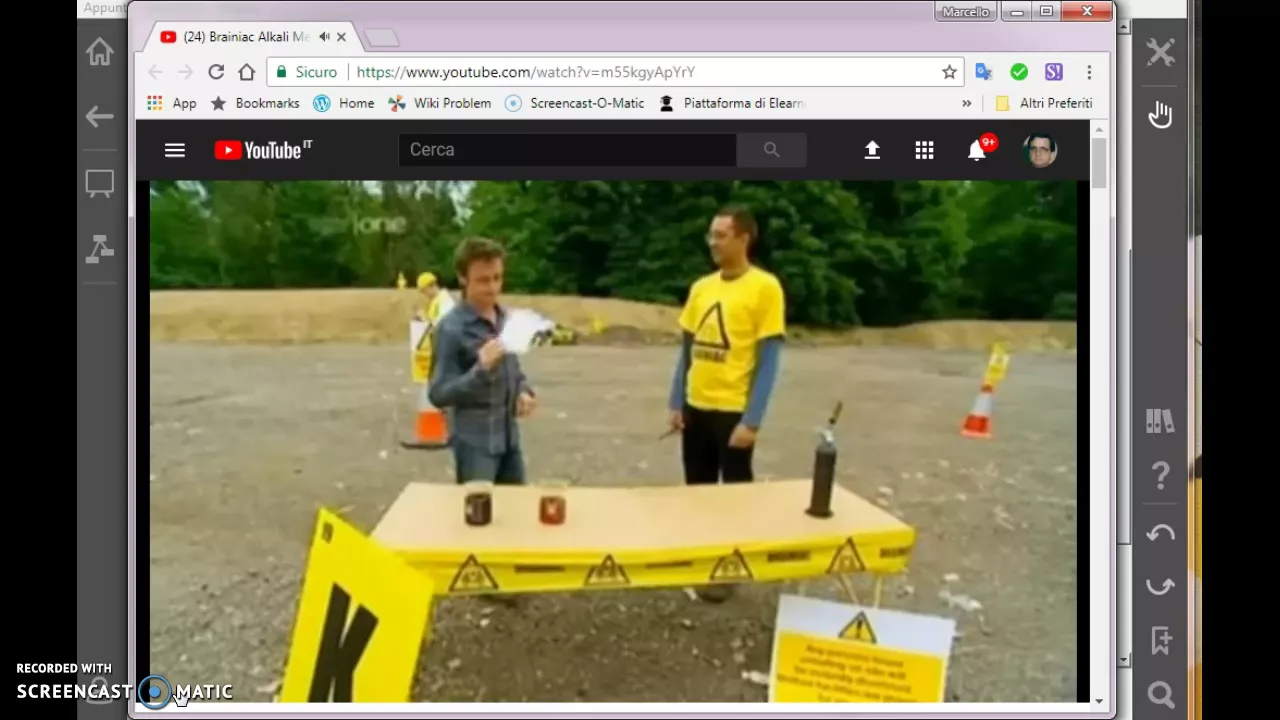Open the crossed tools icon in right sidebar
The height and width of the screenshot is (720, 1280).
(1160, 52)
